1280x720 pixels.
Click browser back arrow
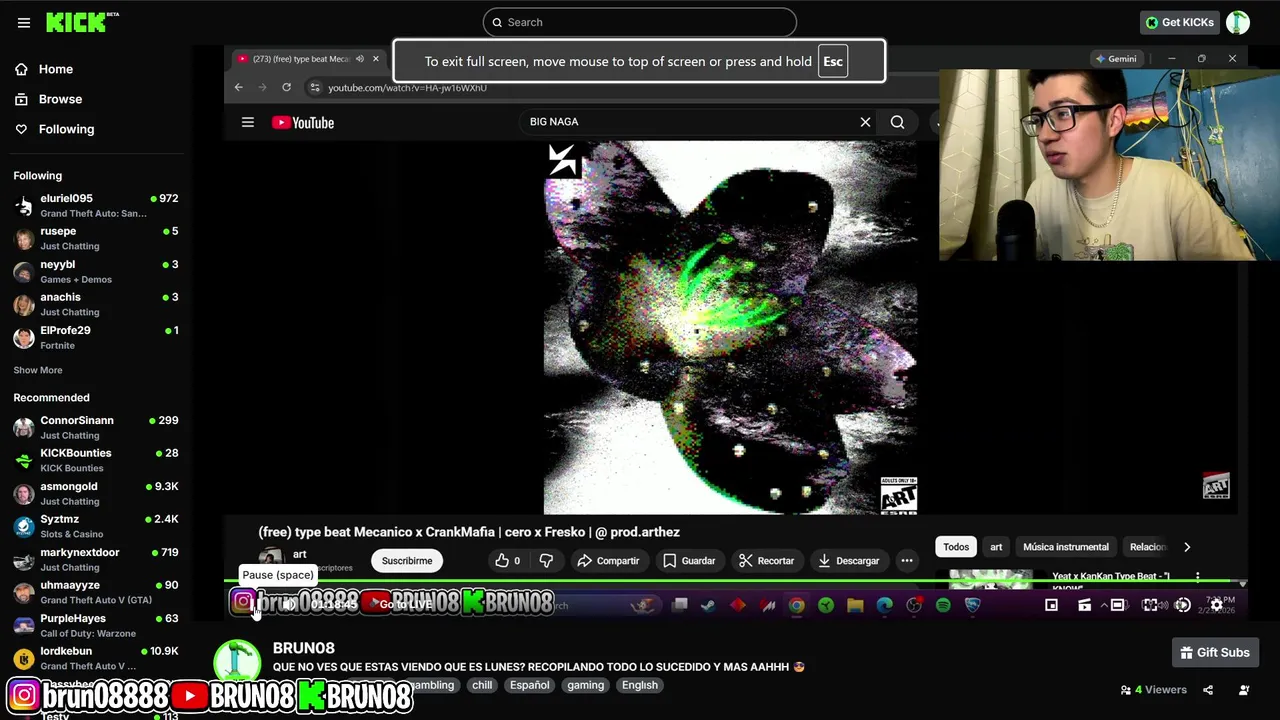(x=238, y=87)
